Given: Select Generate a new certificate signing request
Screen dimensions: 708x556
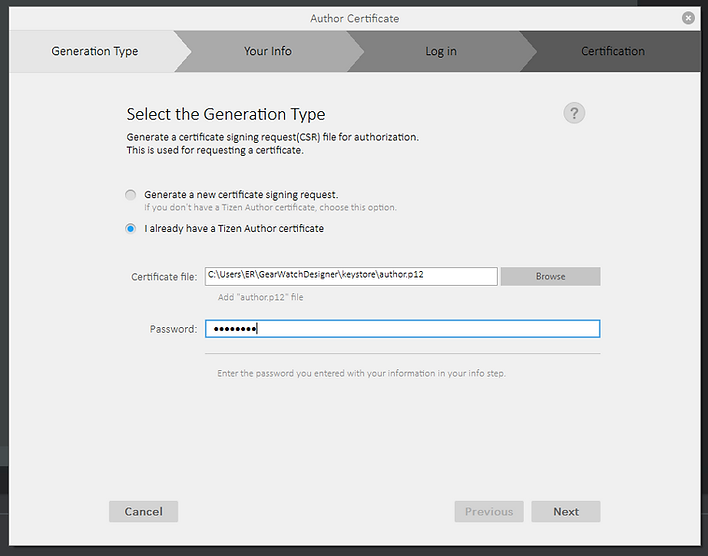Looking at the screenshot, I should 130,195.
